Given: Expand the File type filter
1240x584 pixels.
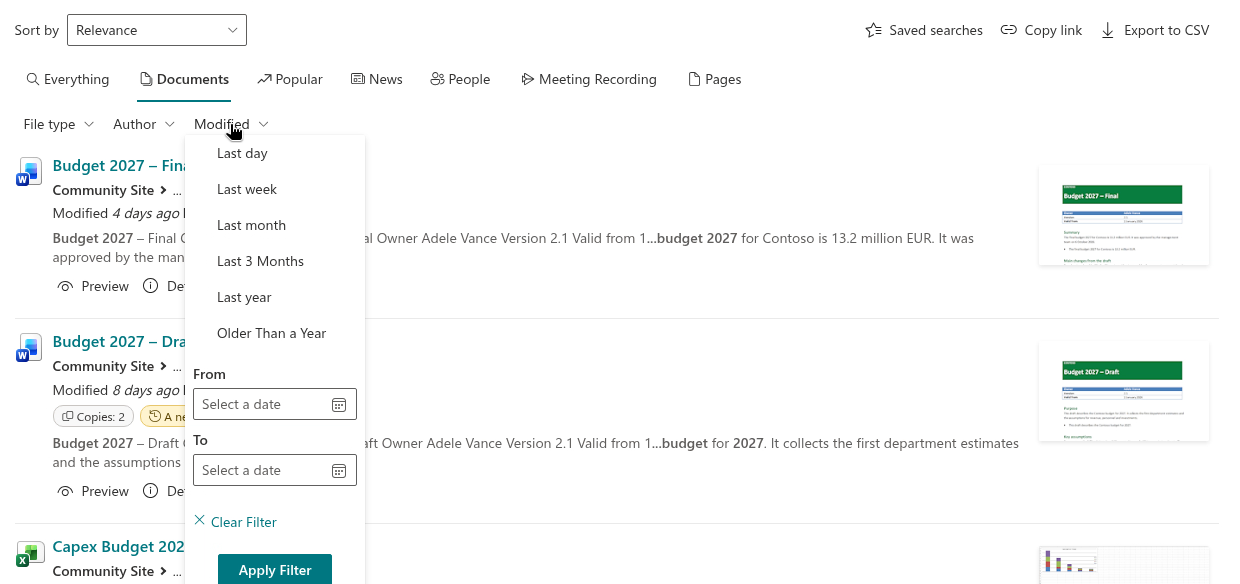Looking at the screenshot, I should (59, 124).
